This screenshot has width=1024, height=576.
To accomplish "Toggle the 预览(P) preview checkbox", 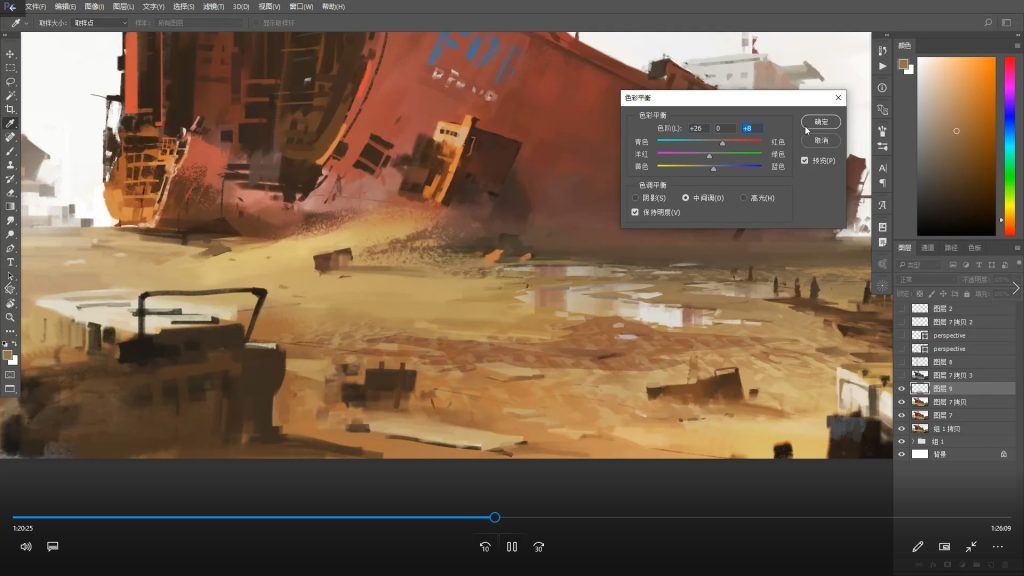I will pos(806,160).
